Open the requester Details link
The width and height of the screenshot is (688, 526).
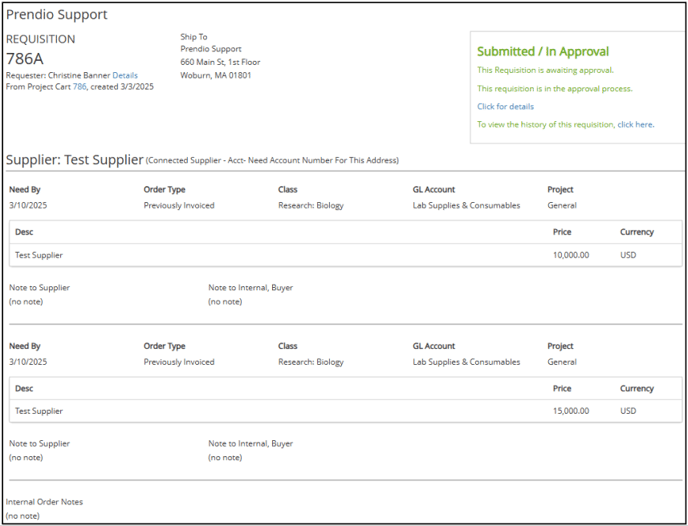125,75
